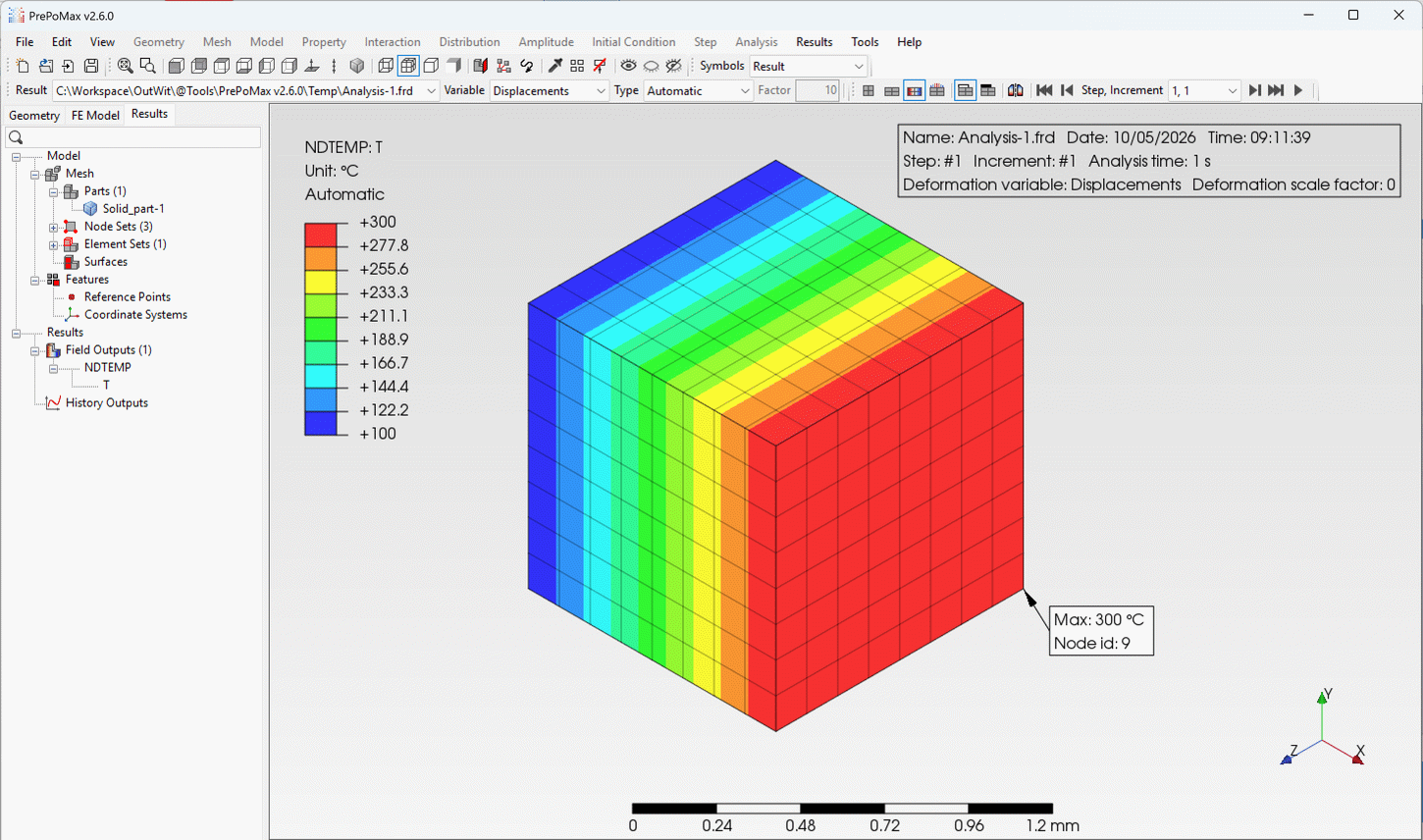Click the Save file toolbar icon
Image resolution: width=1423 pixels, height=840 pixels.
tap(91, 66)
